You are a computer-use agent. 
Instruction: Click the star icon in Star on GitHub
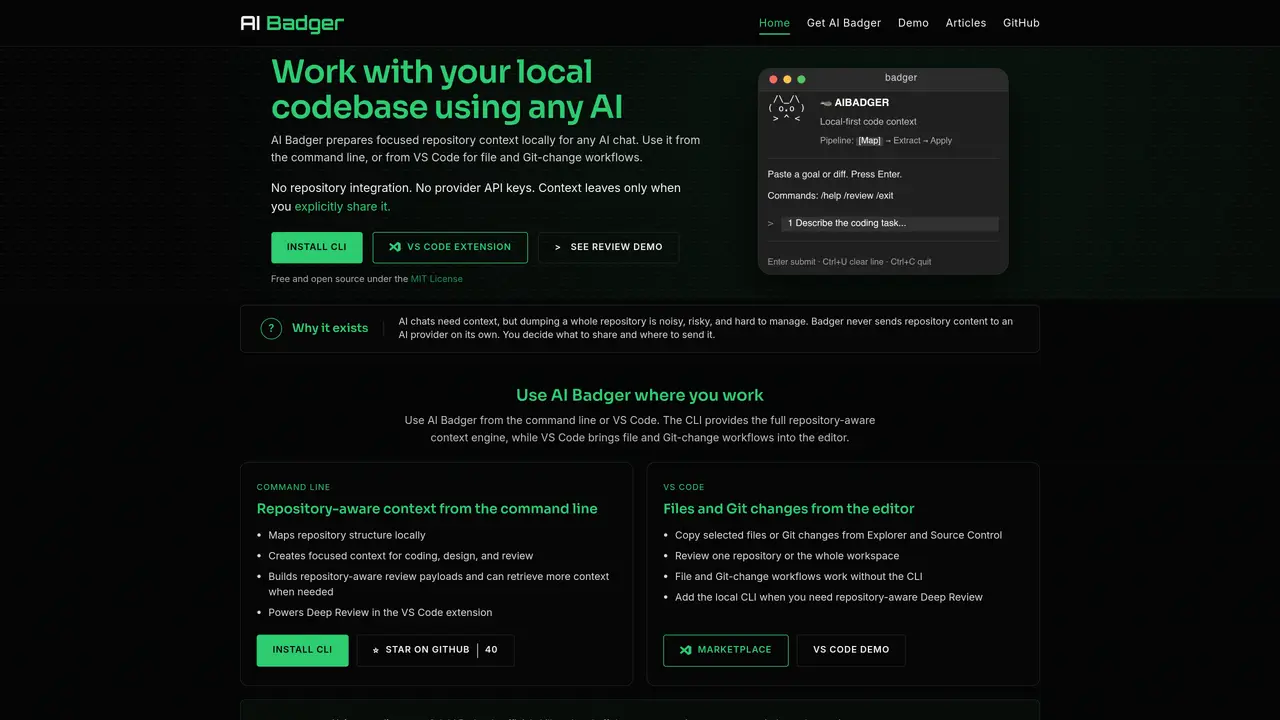point(376,650)
